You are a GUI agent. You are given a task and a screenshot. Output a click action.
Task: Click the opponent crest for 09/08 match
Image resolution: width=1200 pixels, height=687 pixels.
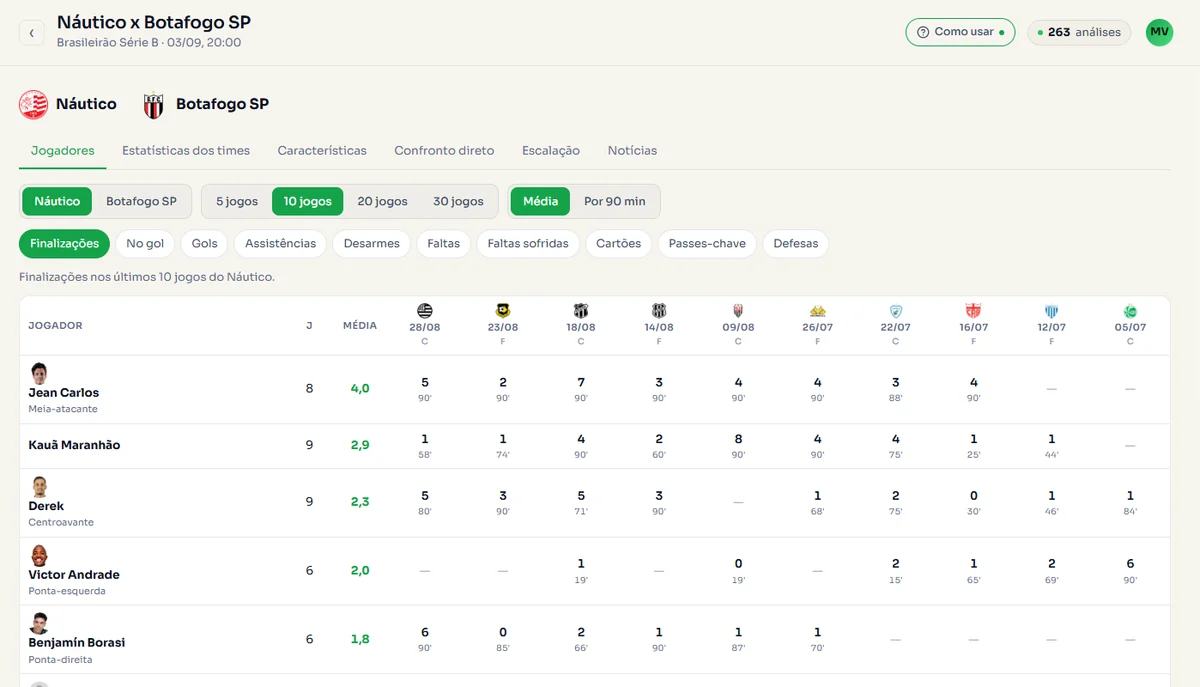point(738,311)
